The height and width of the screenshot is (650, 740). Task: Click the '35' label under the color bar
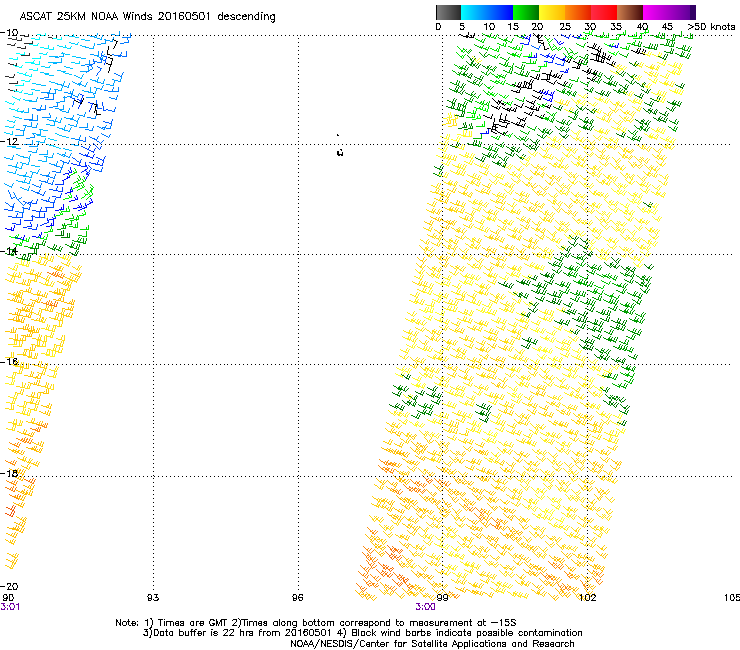(x=616, y=27)
